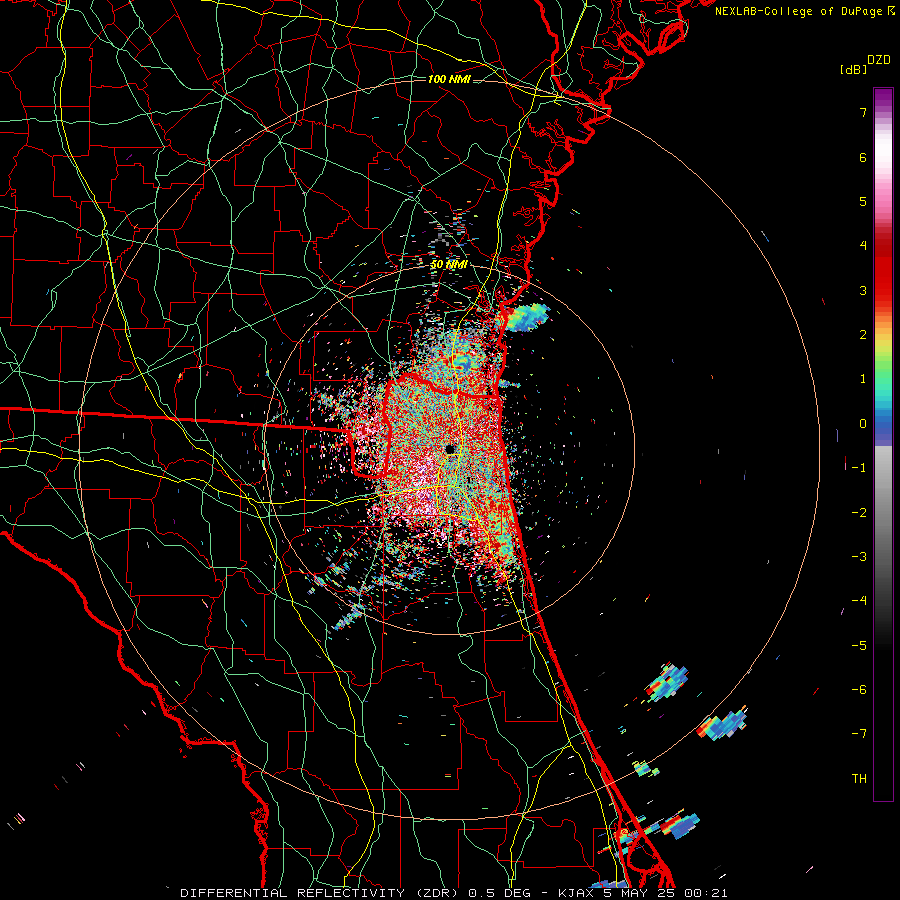Viewport: 900px width, 900px height.
Task: Click the TH label on the scale
Action: (859, 779)
